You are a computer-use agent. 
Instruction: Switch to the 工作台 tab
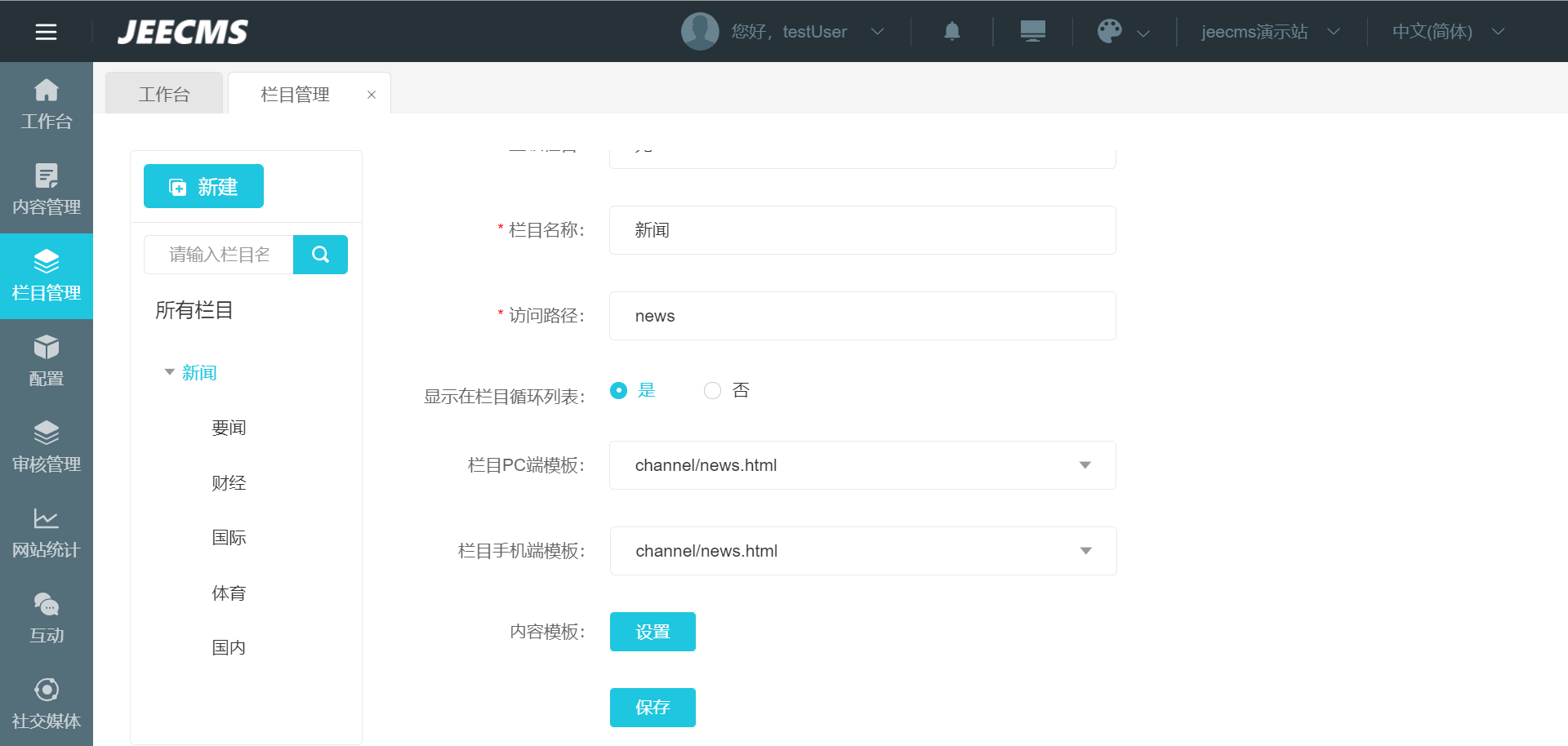tap(164, 94)
